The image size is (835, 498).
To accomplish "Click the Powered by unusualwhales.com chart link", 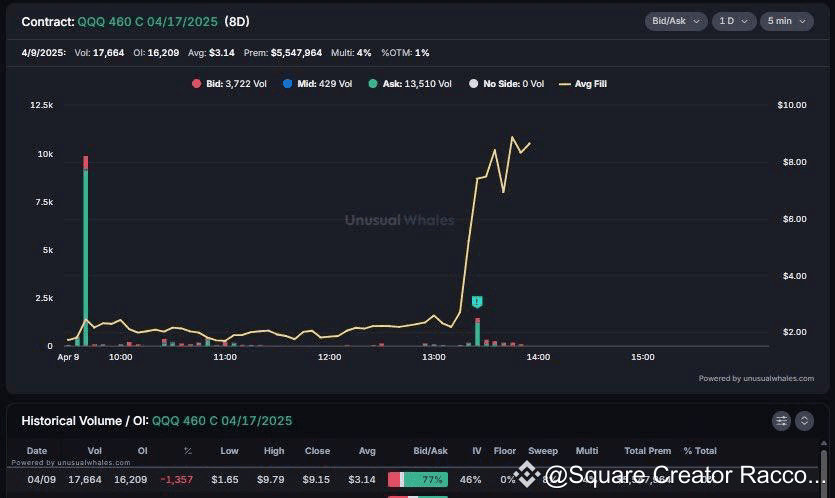I will [756, 378].
